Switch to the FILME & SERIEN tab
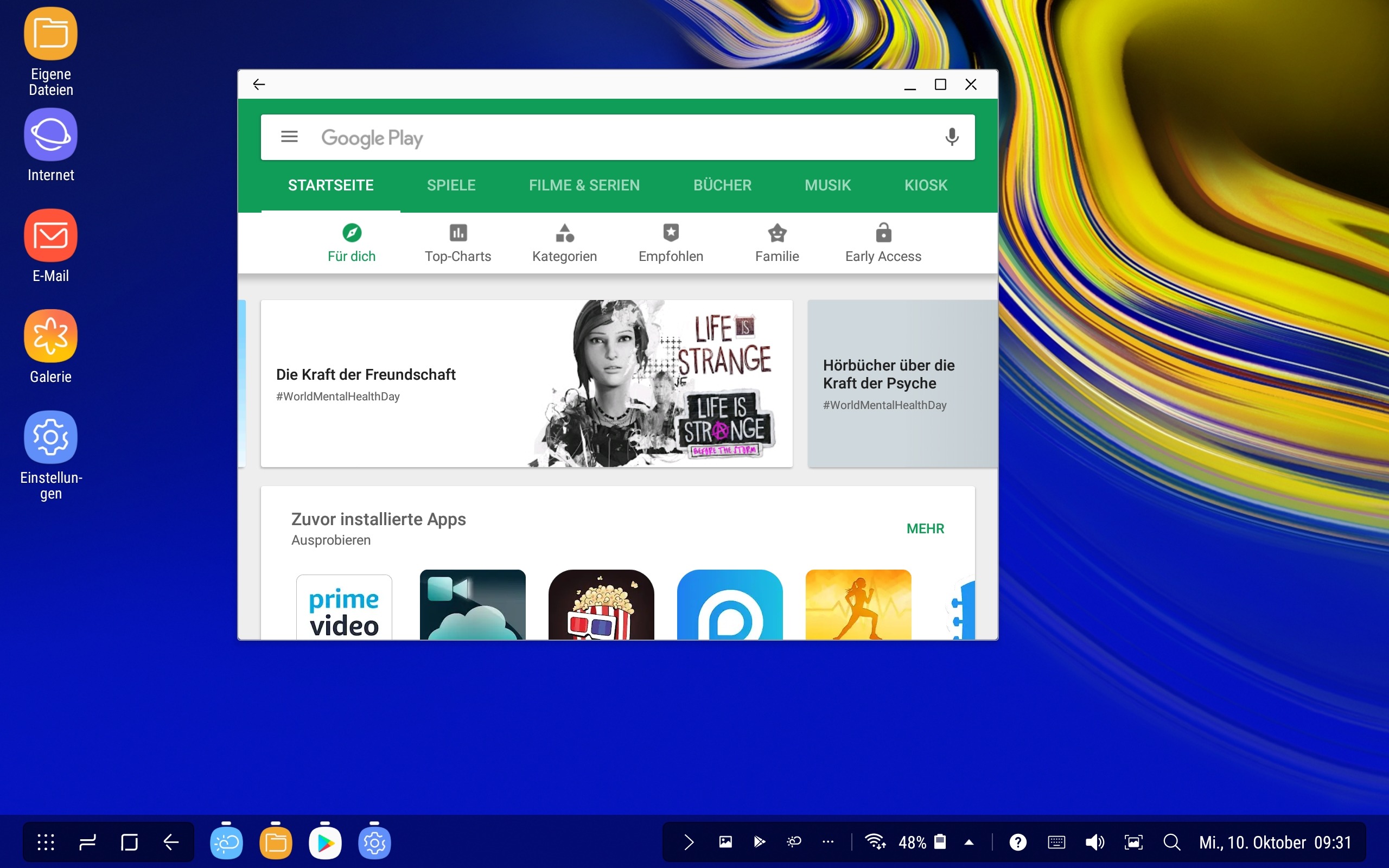Viewport: 1389px width, 868px height. click(x=584, y=186)
